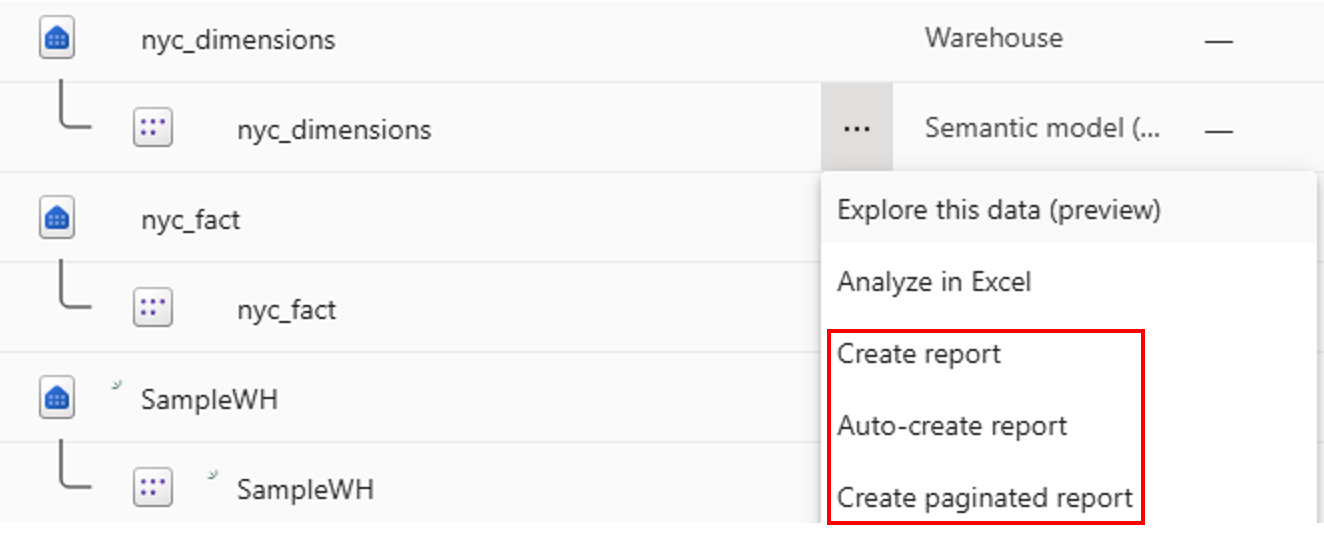
Task: Open the nyc_fact warehouse name
Action: pyautogui.click(x=190, y=220)
